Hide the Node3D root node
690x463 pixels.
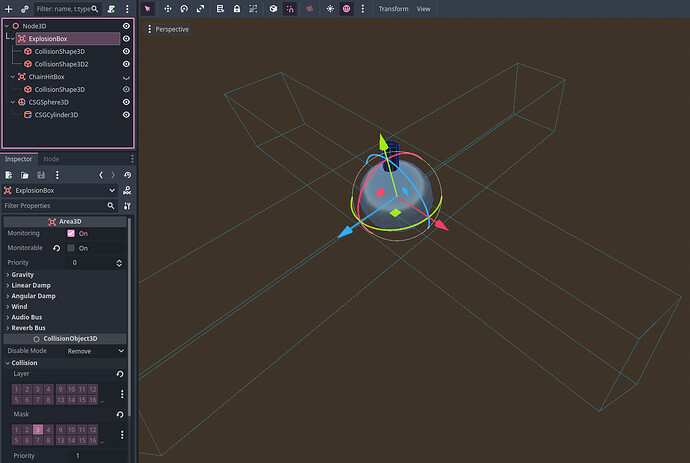pos(126,26)
